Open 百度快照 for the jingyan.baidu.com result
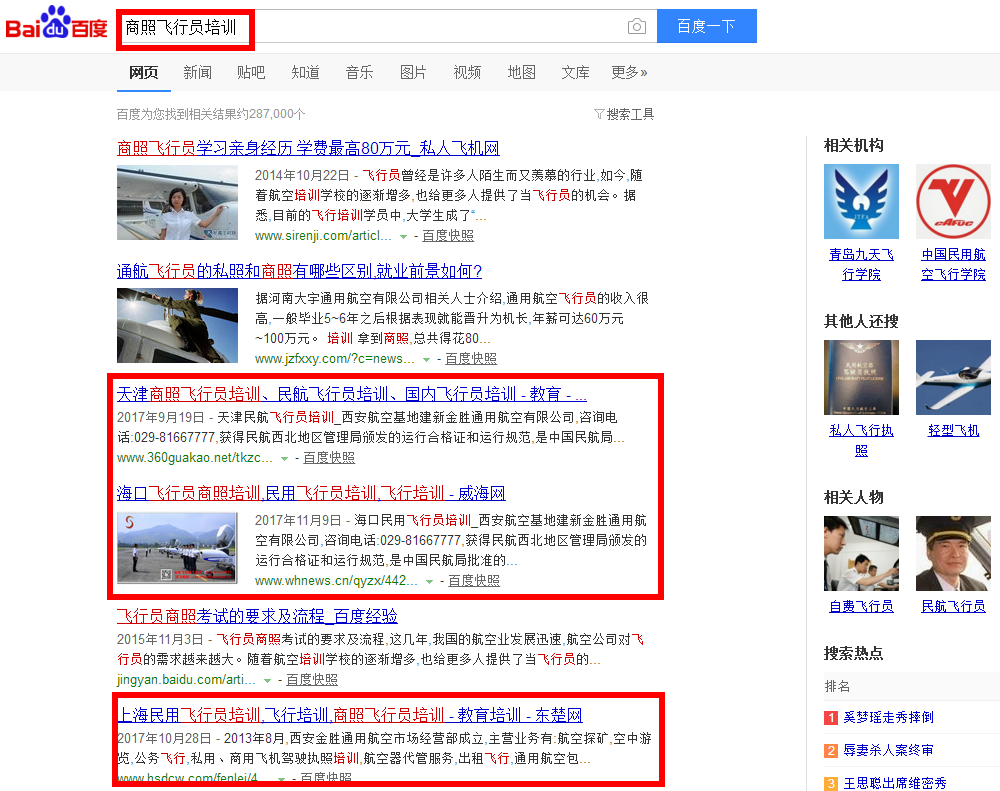The width and height of the screenshot is (1000, 791). pos(312,679)
